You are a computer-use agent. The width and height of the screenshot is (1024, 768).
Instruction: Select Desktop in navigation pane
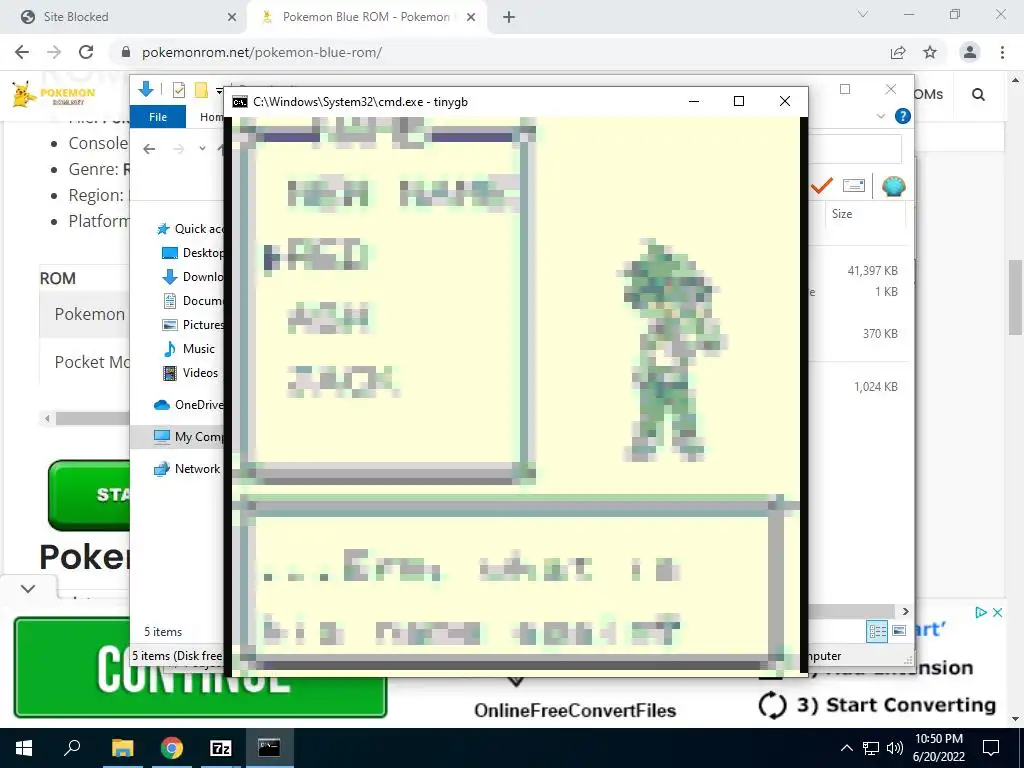(193, 253)
